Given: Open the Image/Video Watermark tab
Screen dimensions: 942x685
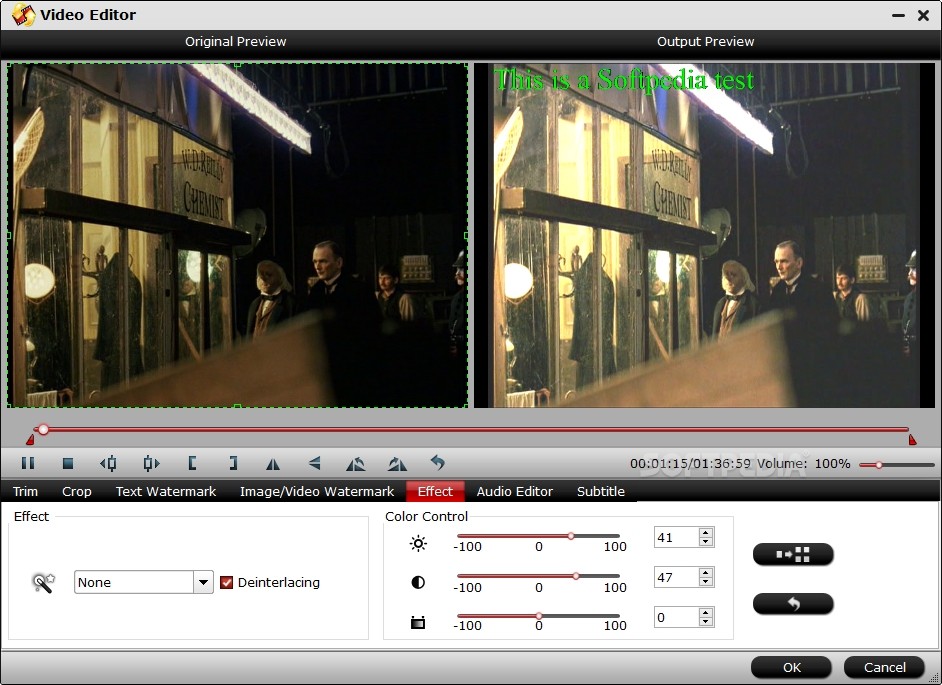Looking at the screenshot, I should [317, 492].
